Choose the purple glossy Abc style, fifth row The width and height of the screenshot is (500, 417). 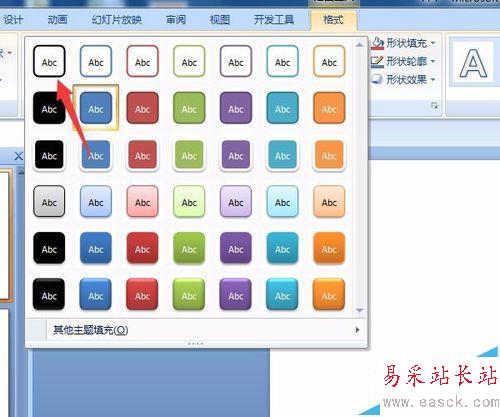pyautogui.click(x=236, y=248)
